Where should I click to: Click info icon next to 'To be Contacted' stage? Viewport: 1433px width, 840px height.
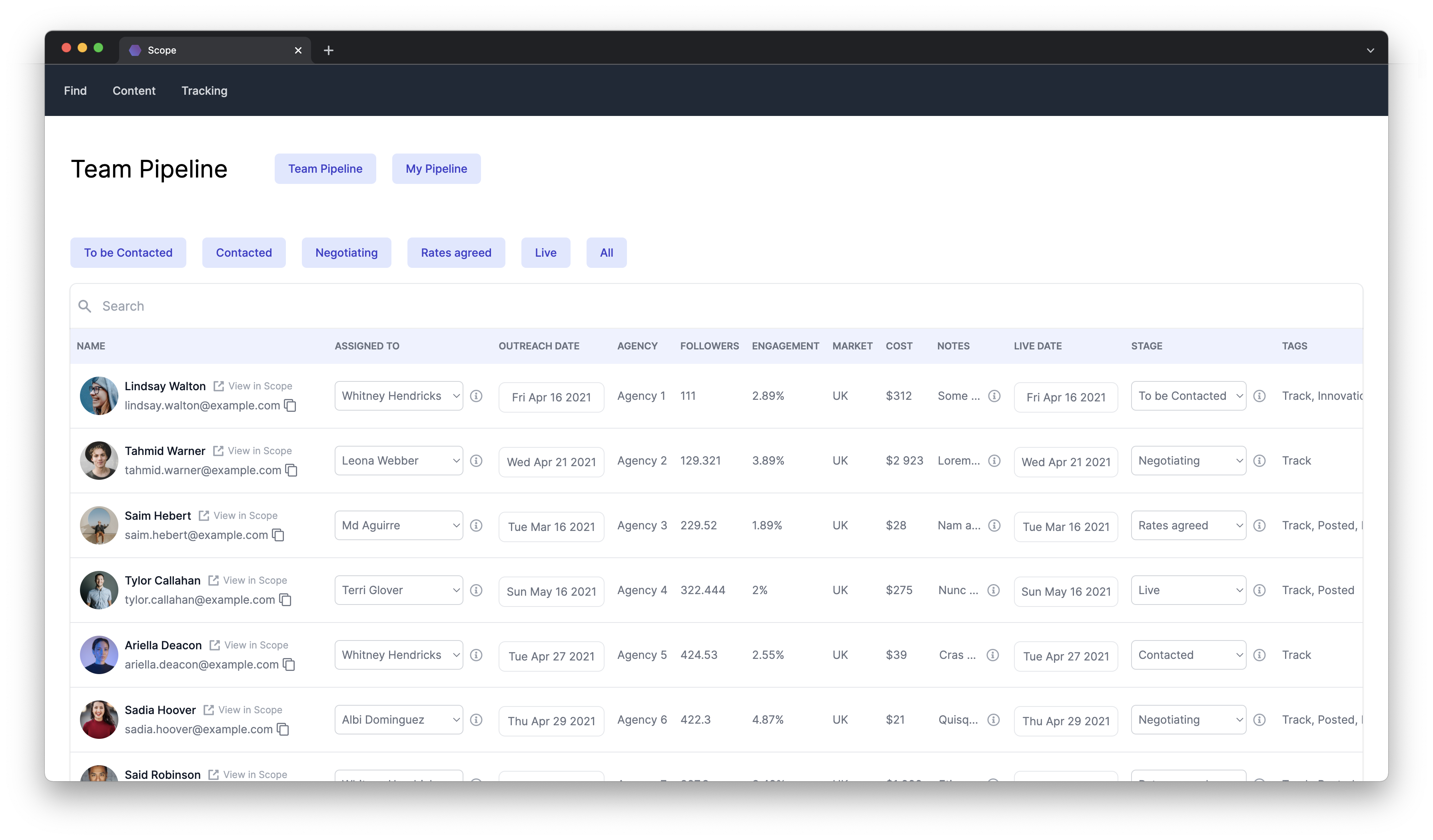click(1259, 396)
